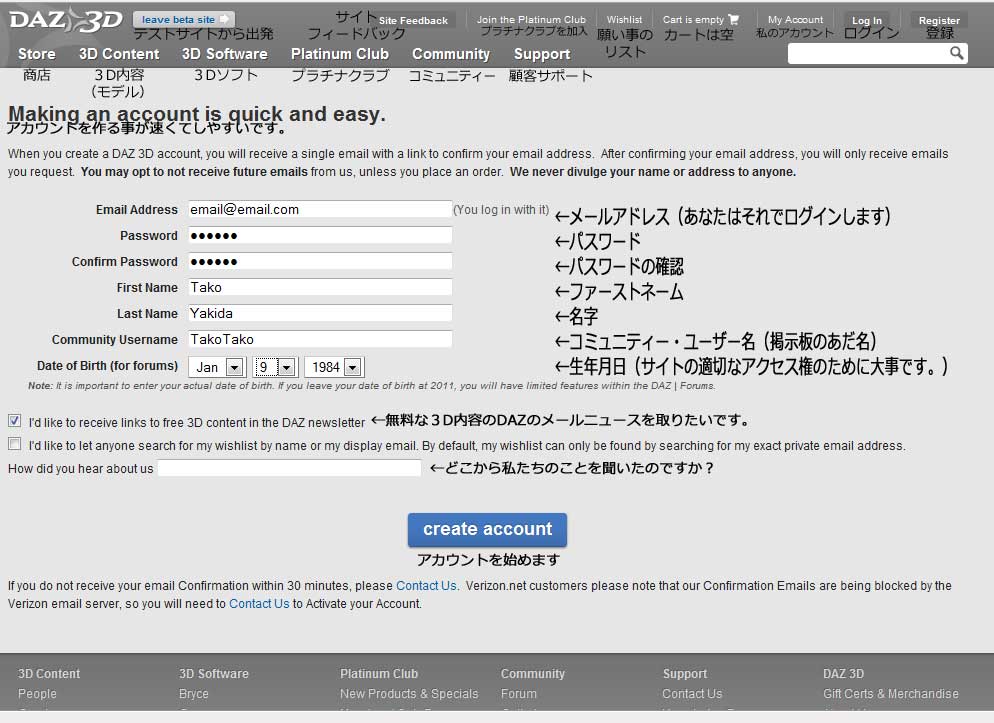Open footer Contact Us link

[x=692, y=694]
